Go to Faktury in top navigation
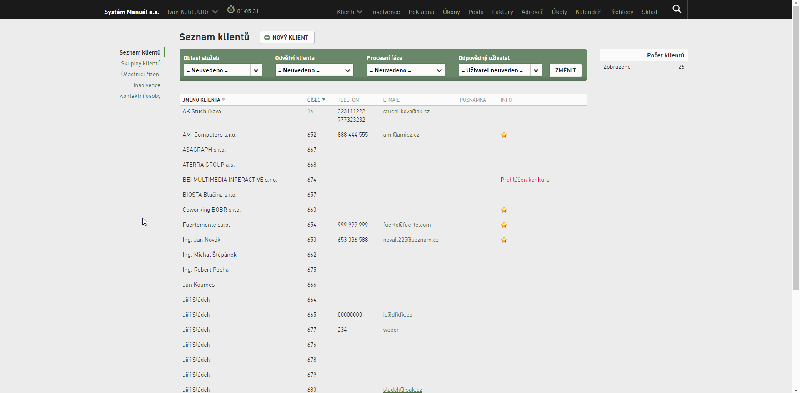The width and height of the screenshot is (800, 393). click(503, 12)
